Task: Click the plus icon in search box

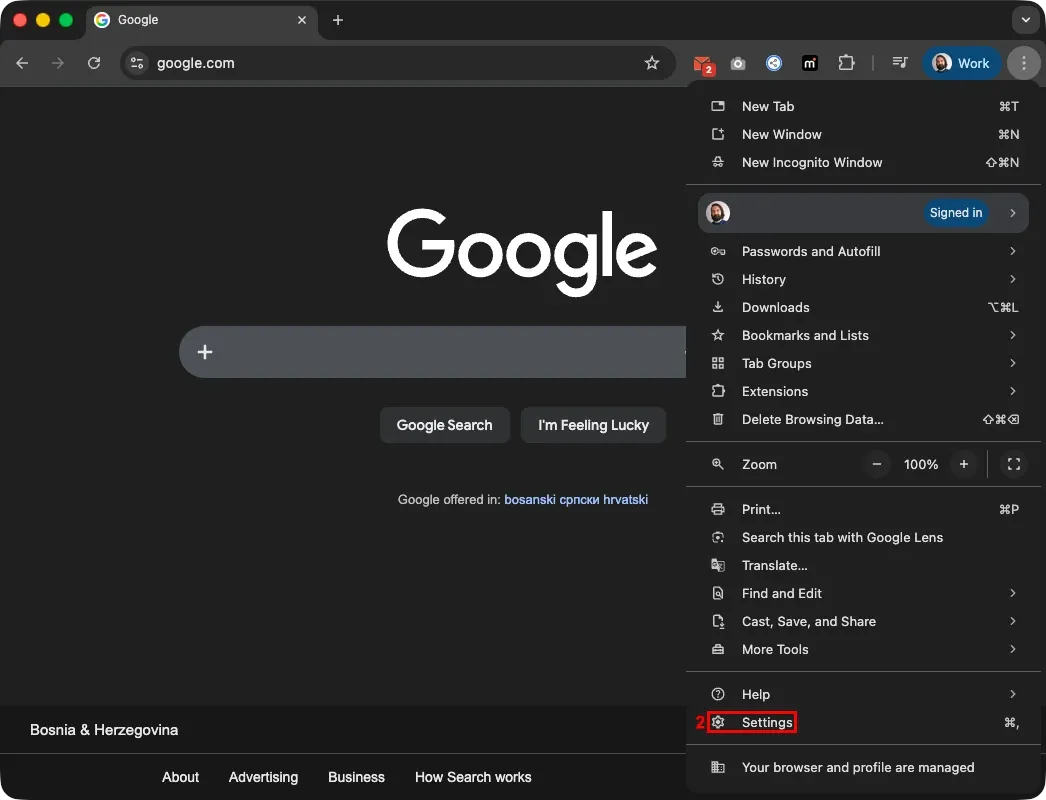Action: [205, 352]
